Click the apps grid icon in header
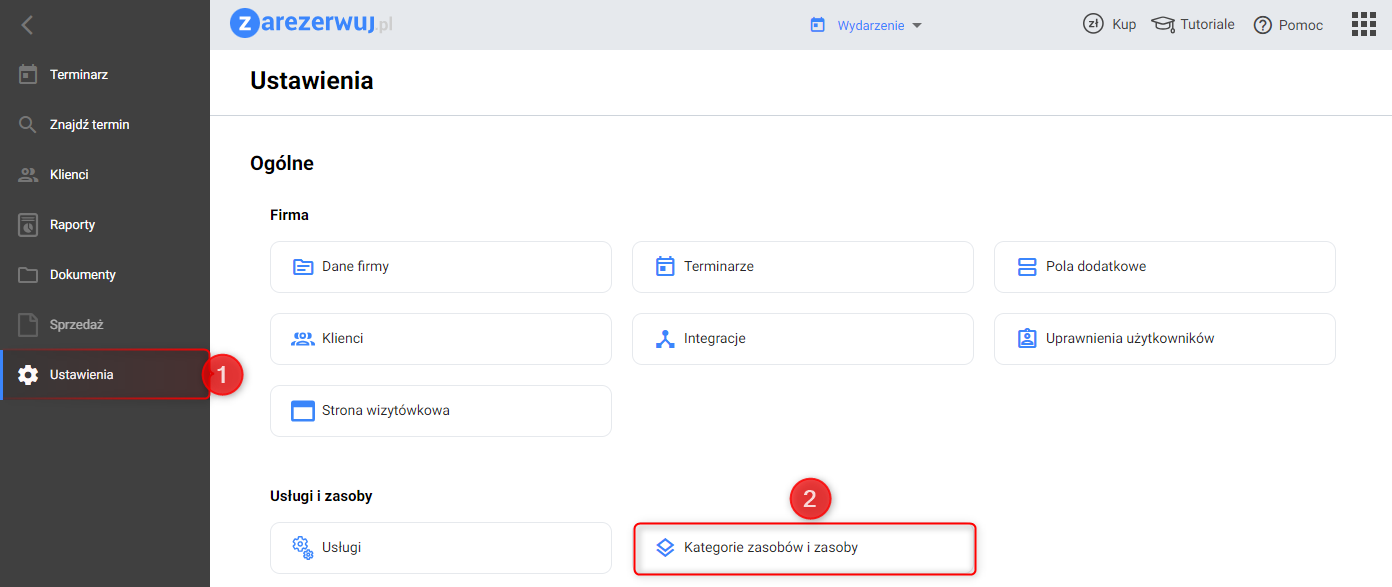Image resolution: width=1392 pixels, height=587 pixels. coord(1364,24)
